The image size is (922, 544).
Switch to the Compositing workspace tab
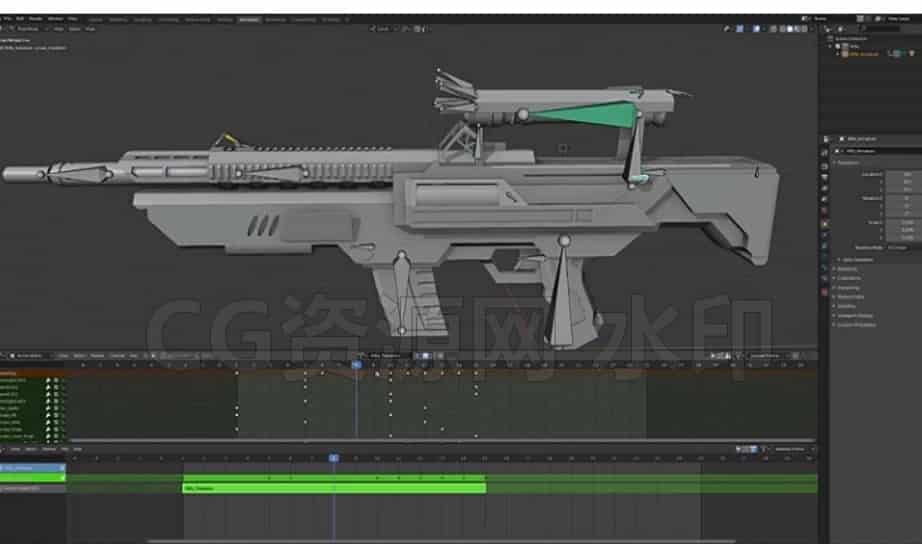[x=304, y=19]
